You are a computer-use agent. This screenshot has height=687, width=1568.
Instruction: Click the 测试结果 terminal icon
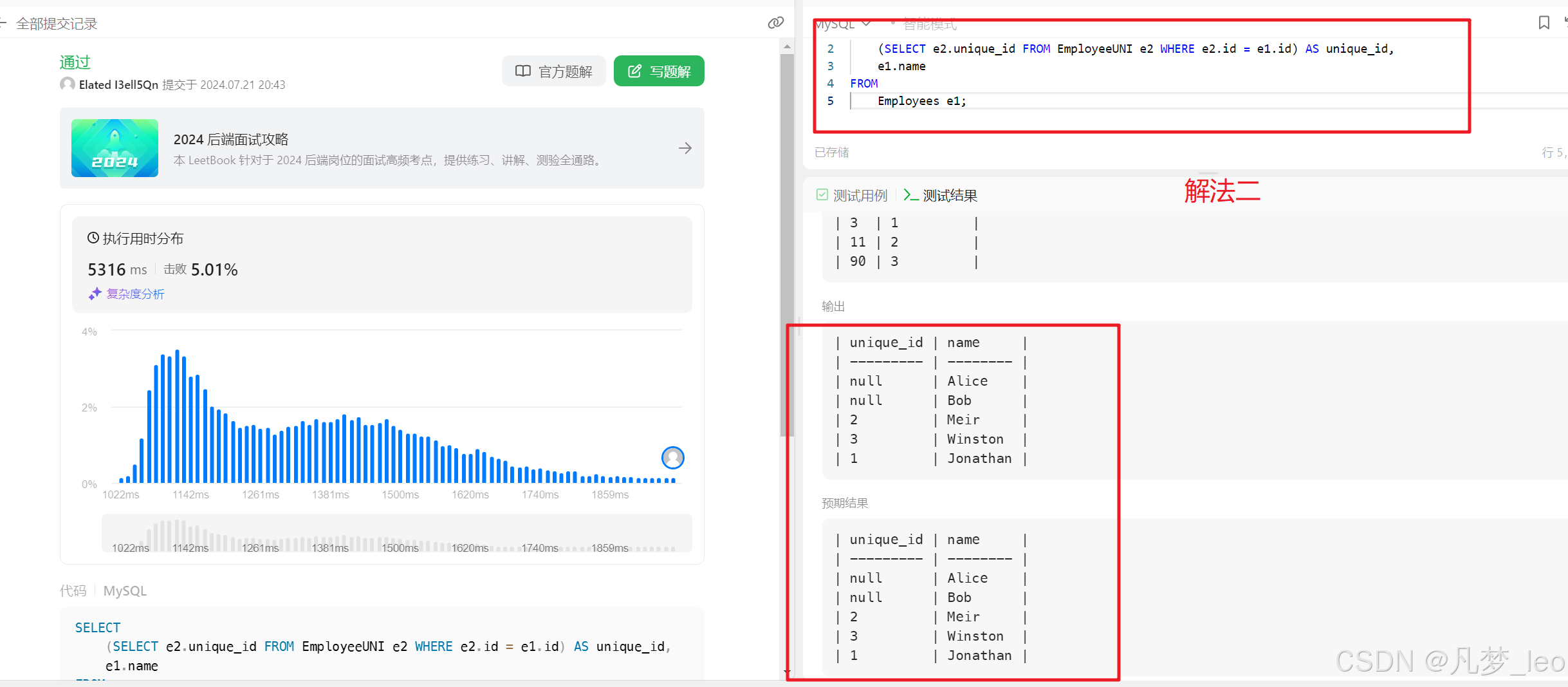(910, 194)
